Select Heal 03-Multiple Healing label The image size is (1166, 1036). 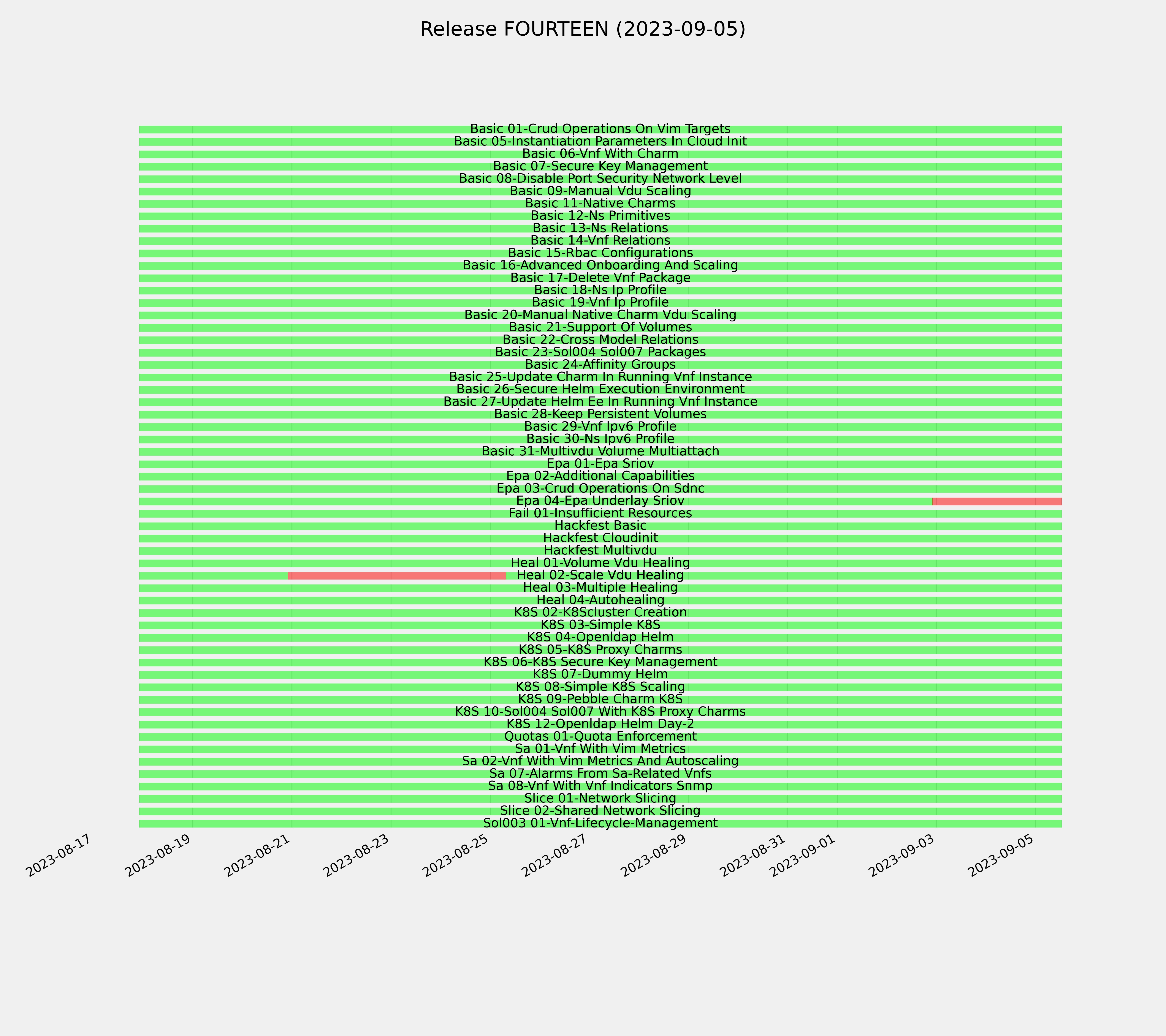pos(600,588)
